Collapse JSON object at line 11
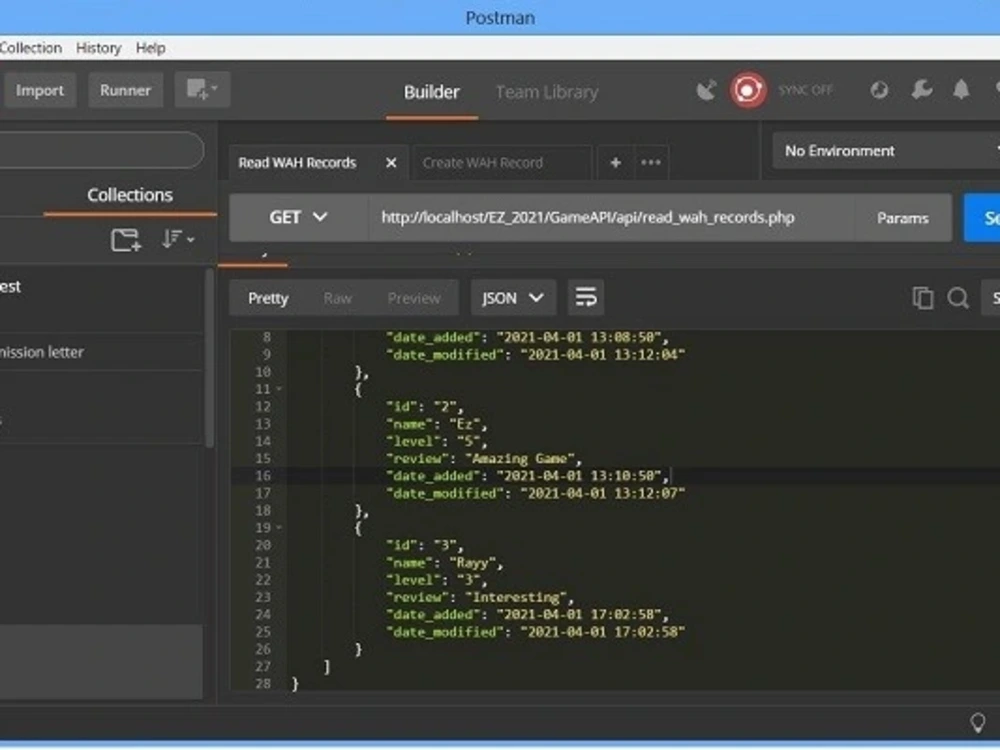The height and width of the screenshot is (750, 1000). (279, 389)
